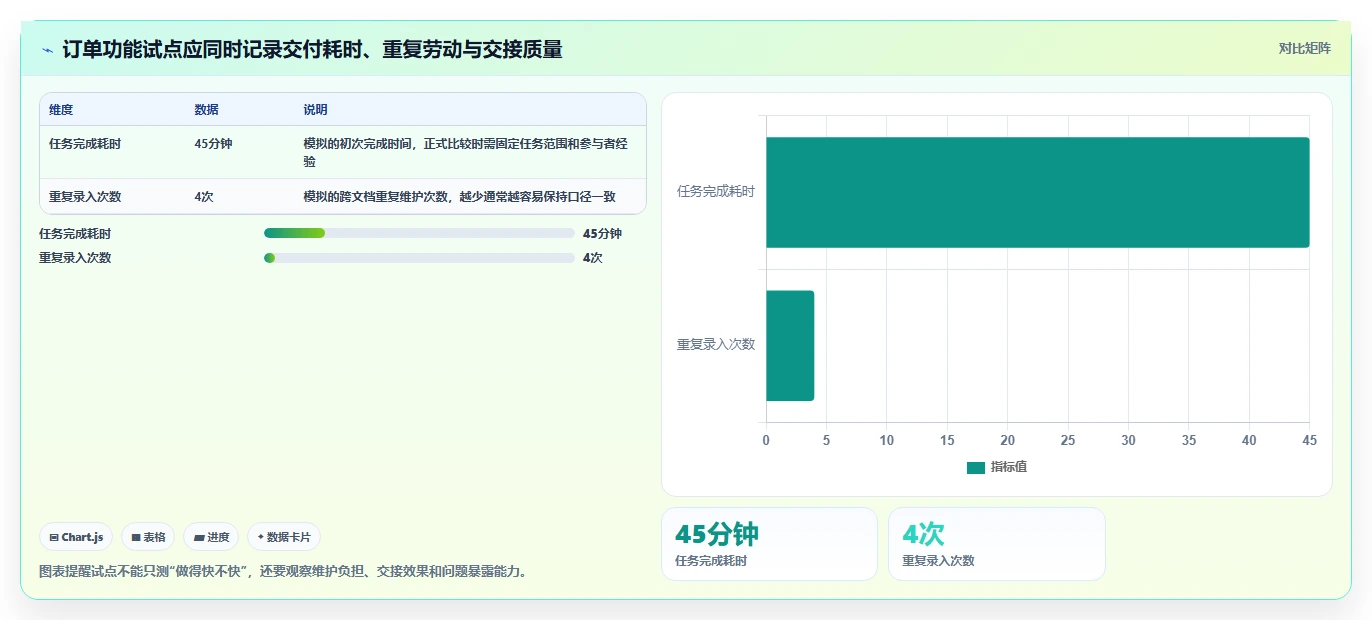Click the 维度 column header
This screenshot has height=620, width=1372.
point(61,110)
